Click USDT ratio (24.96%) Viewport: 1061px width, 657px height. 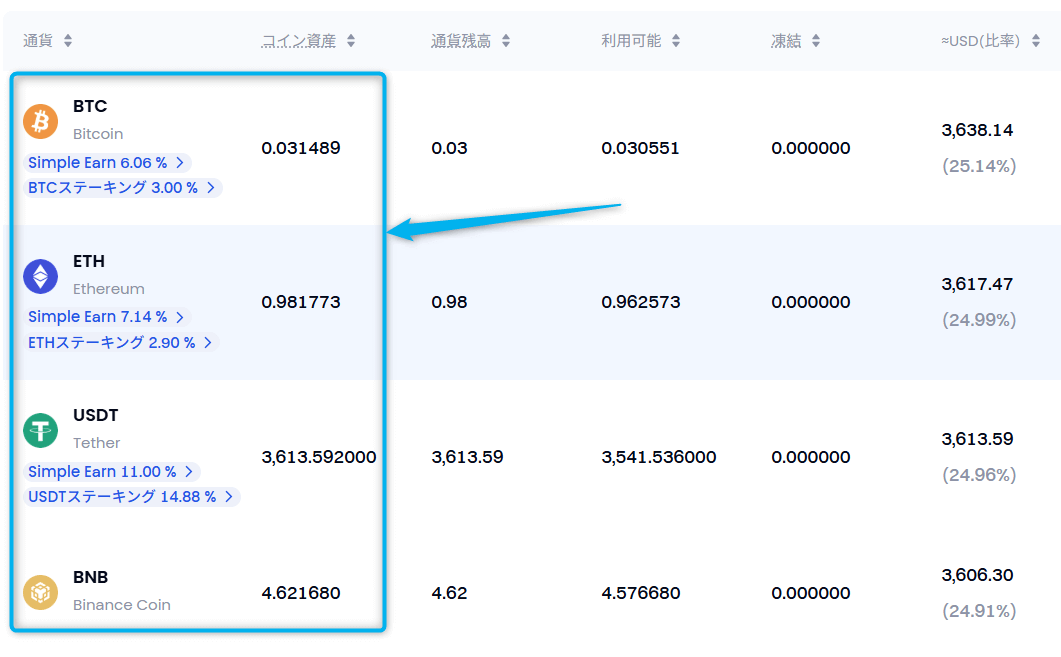pyautogui.click(x=979, y=475)
